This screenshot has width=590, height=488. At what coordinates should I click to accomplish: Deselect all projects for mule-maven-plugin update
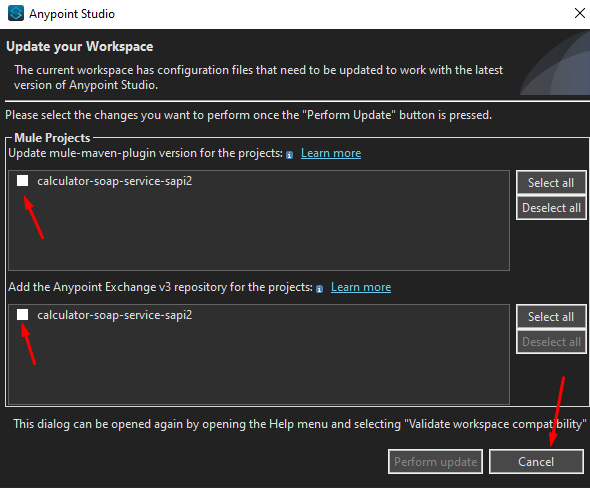(551, 208)
